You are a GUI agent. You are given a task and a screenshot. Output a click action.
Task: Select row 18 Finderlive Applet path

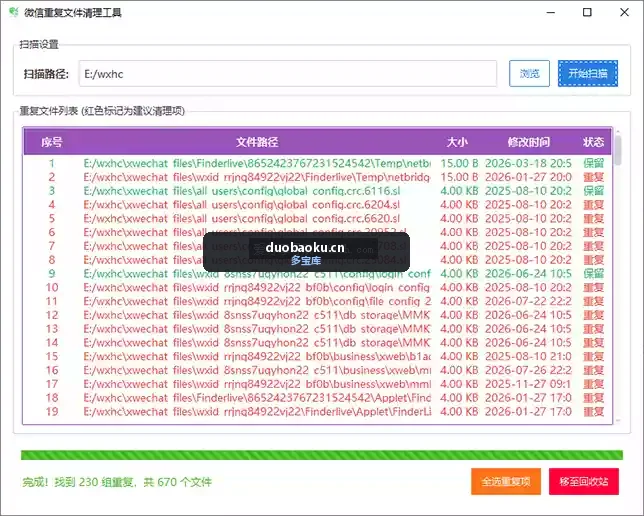317,398
